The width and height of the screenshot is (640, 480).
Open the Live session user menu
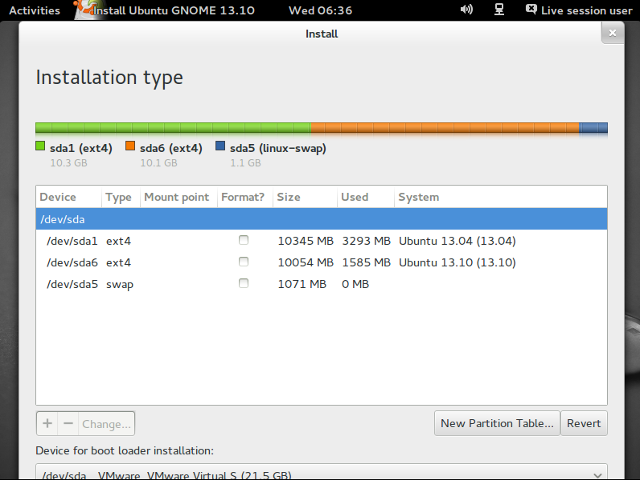tap(579, 10)
